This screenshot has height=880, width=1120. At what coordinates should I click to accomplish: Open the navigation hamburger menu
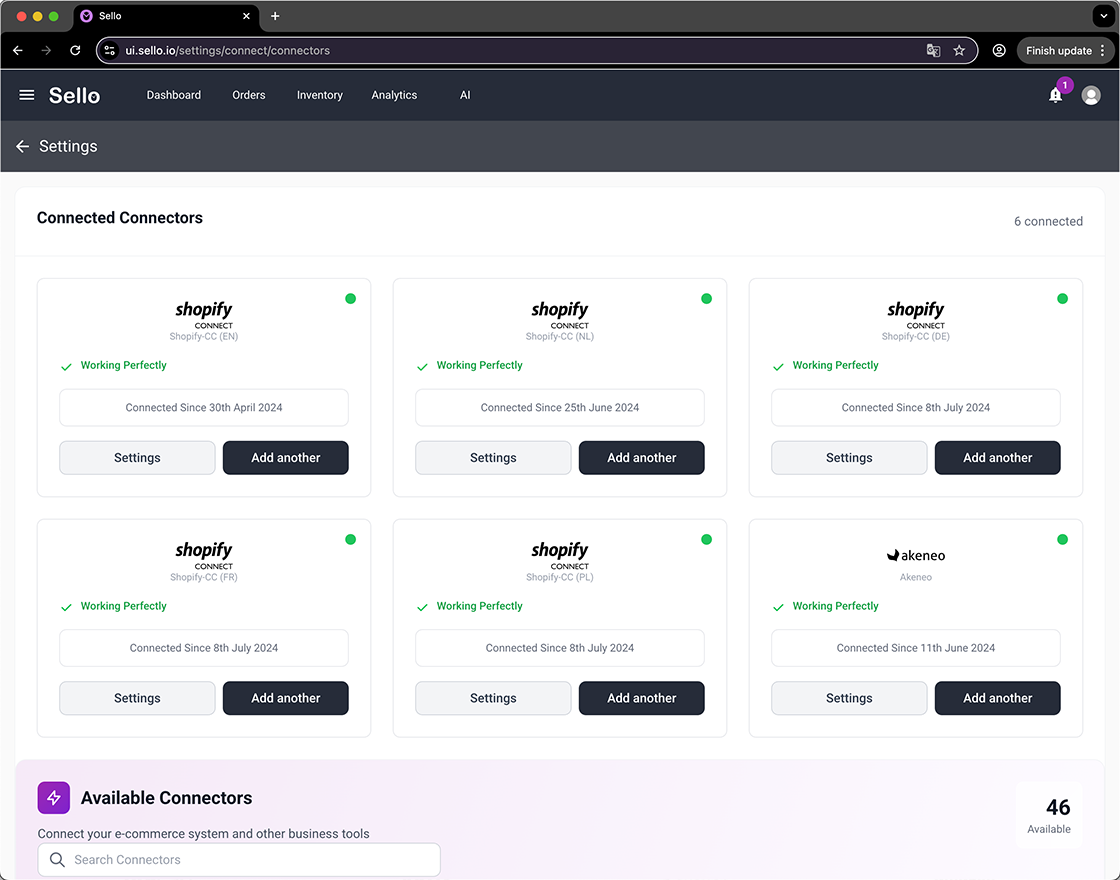(26, 95)
